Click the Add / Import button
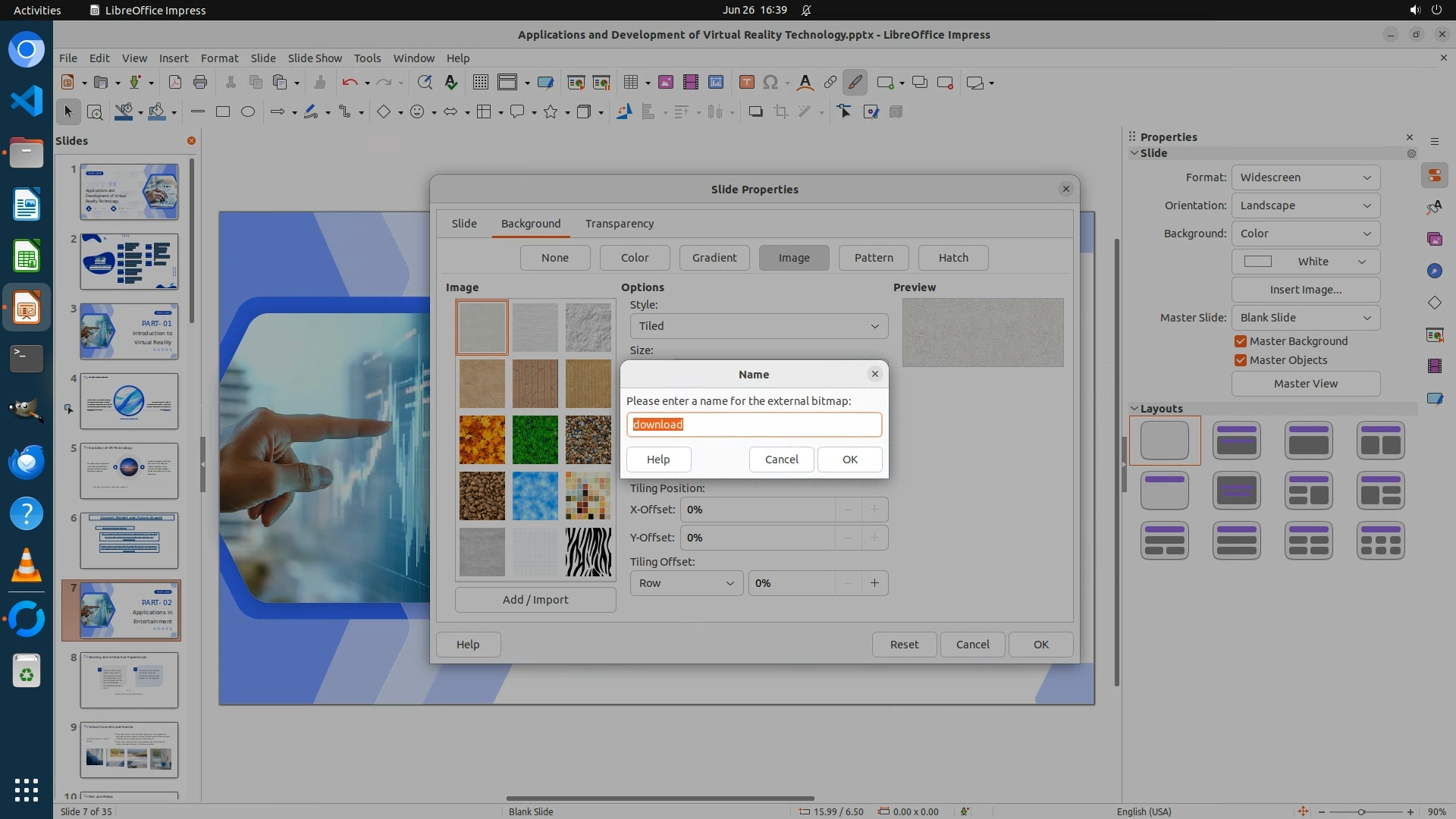This screenshot has width=1456, height=819. pyautogui.click(x=535, y=600)
